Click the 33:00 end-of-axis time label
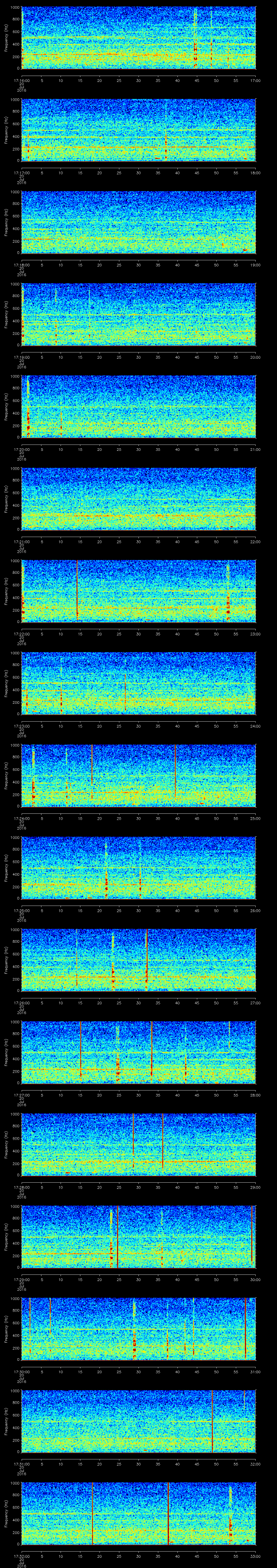 tap(255, 1556)
